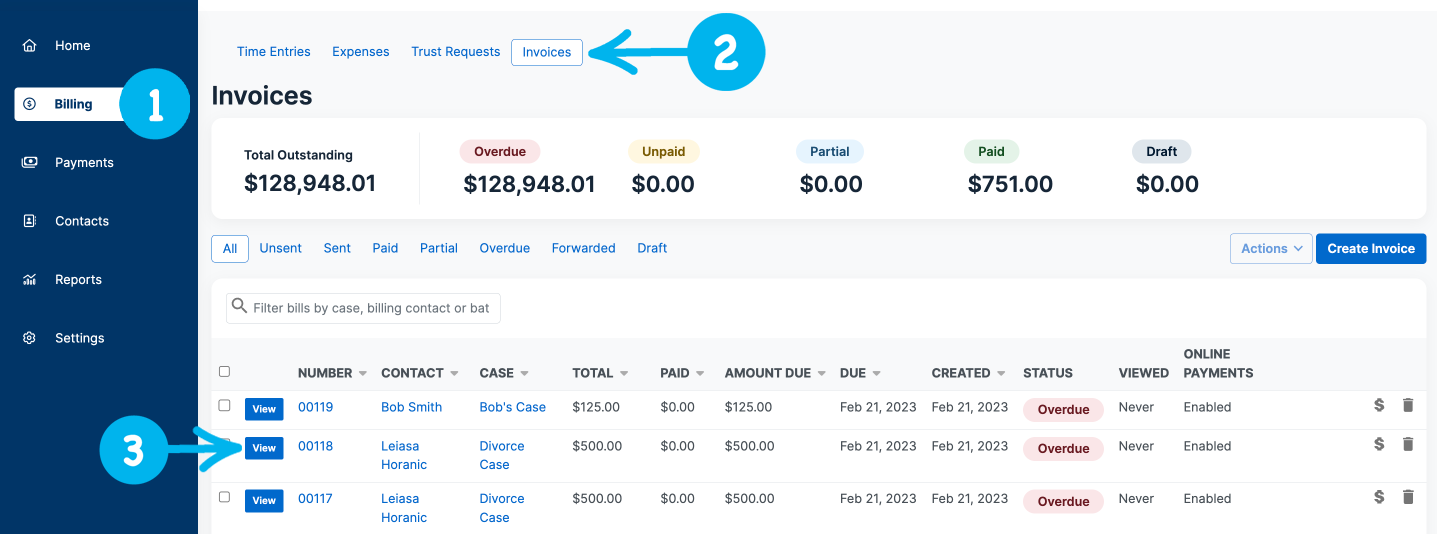The width and height of the screenshot is (1437, 534).
Task: Open Reports via its chart icon
Action: (x=30, y=280)
